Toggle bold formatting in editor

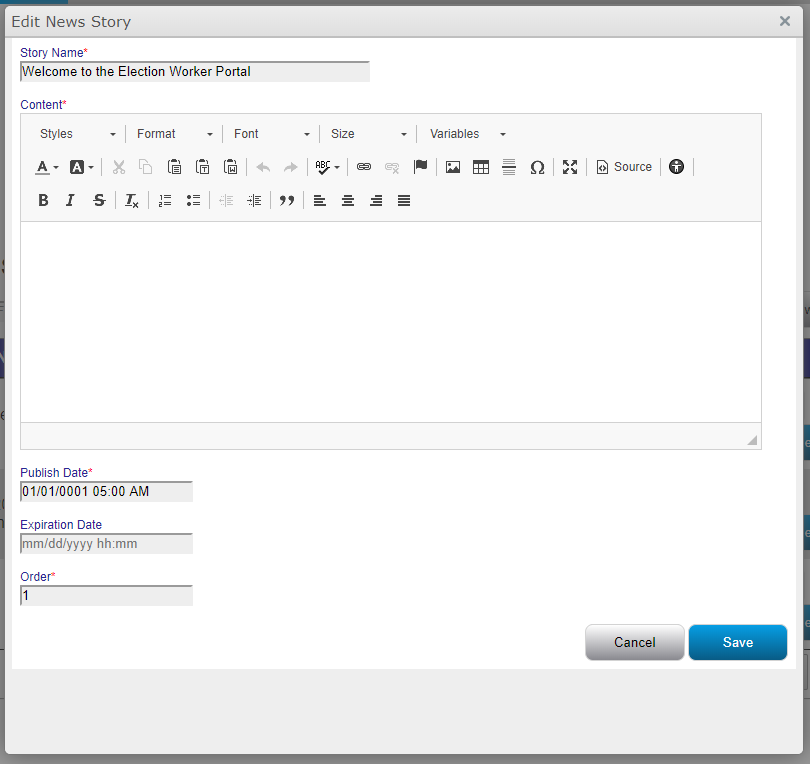coord(43,200)
